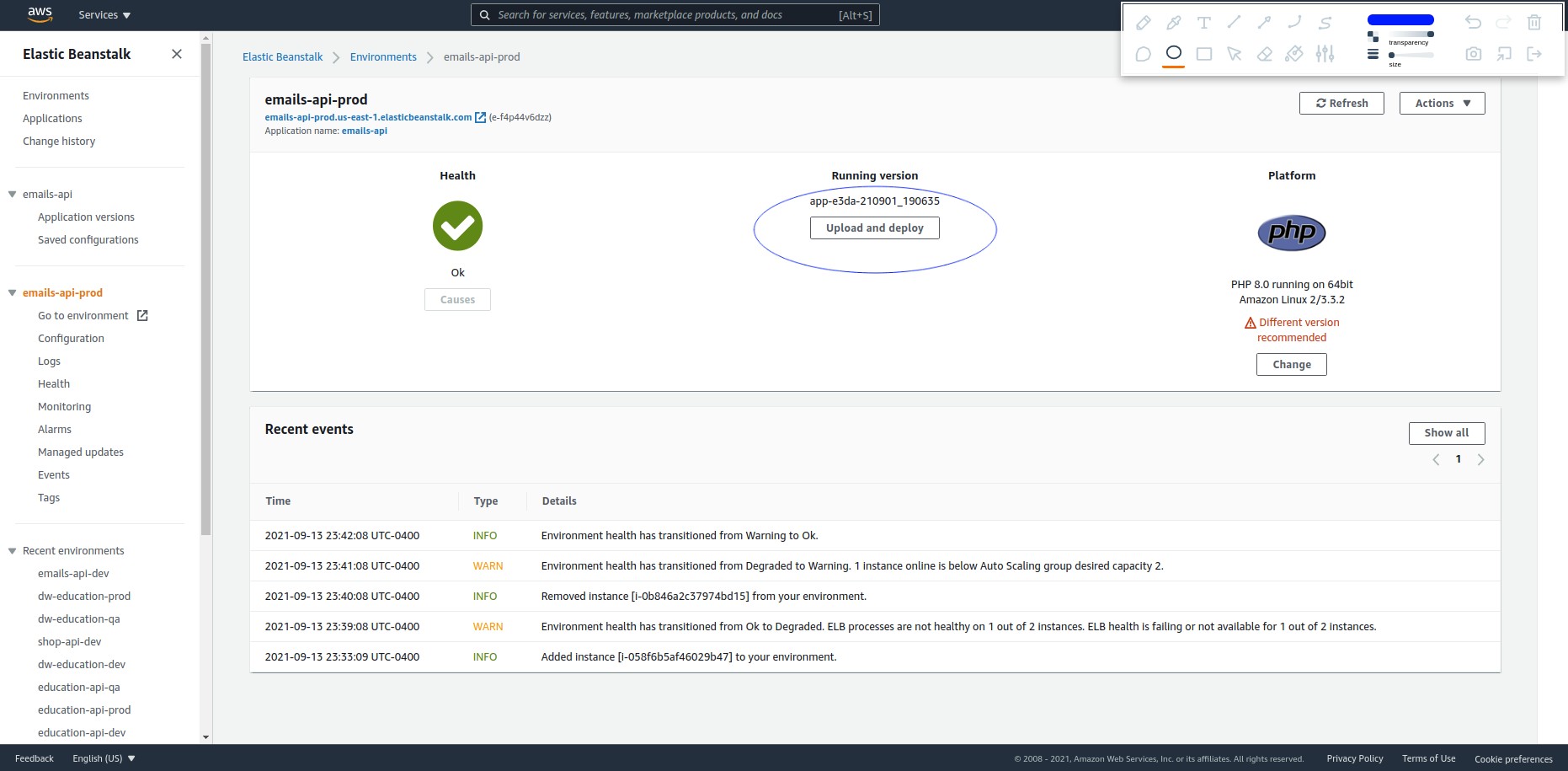Adjust the transparency slider
The image size is (1568, 771).
(1411, 34)
